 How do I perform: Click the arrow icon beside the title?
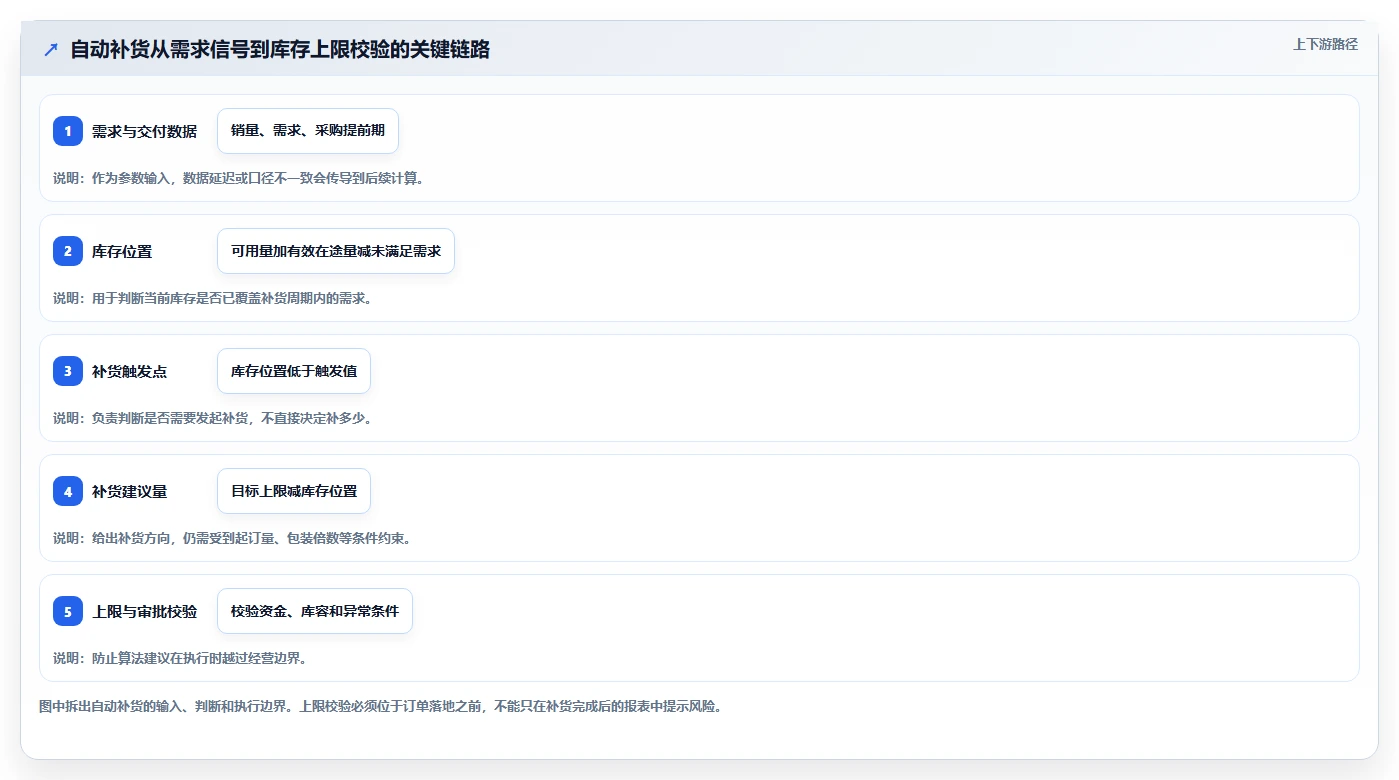point(51,49)
